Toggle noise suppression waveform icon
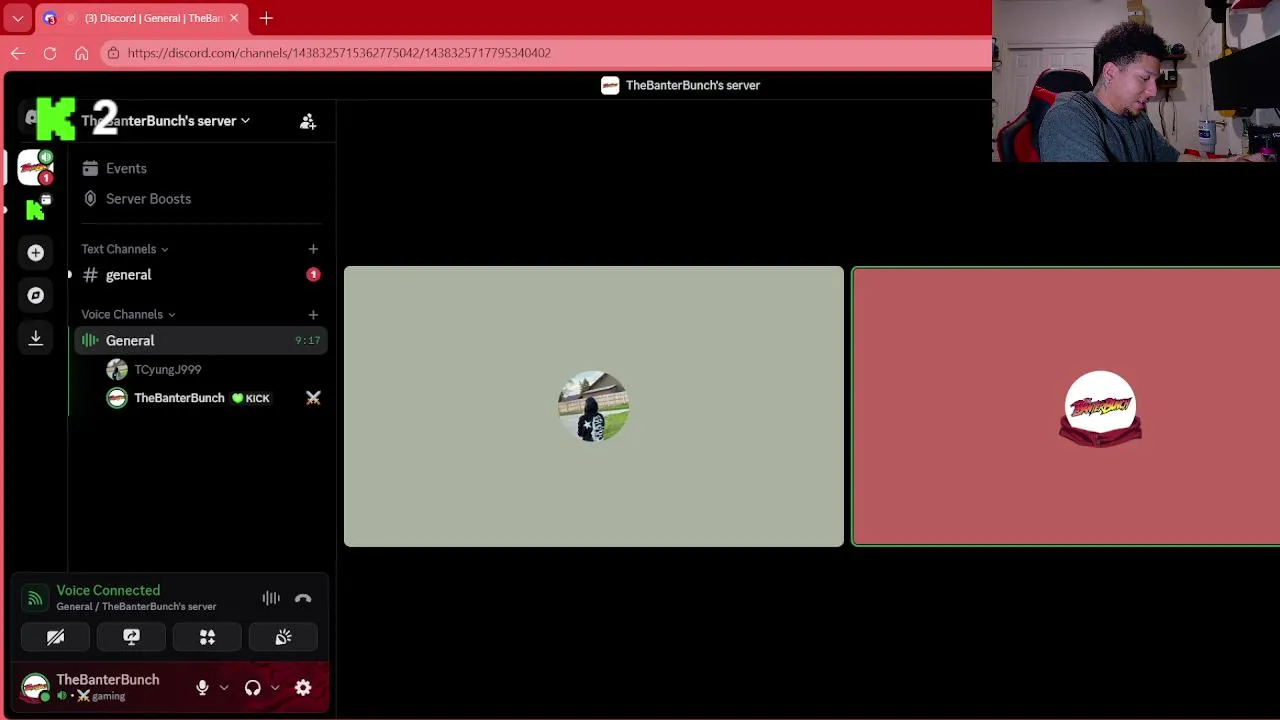 pyautogui.click(x=271, y=598)
